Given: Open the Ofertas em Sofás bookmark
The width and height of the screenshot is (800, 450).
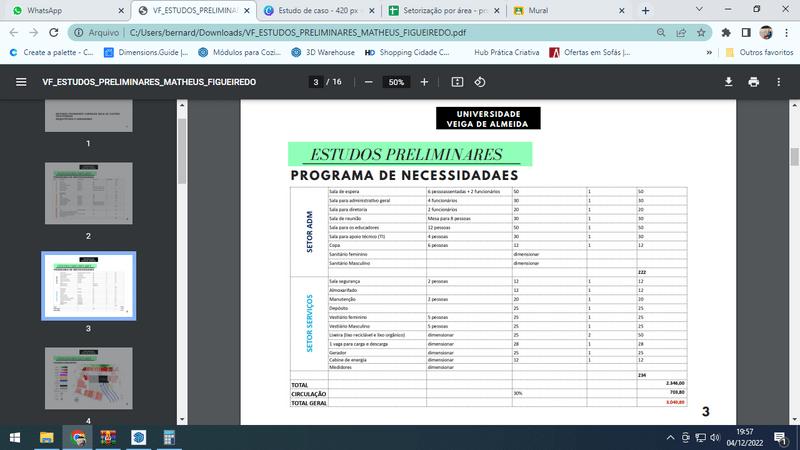Looking at the screenshot, I should point(590,52).
